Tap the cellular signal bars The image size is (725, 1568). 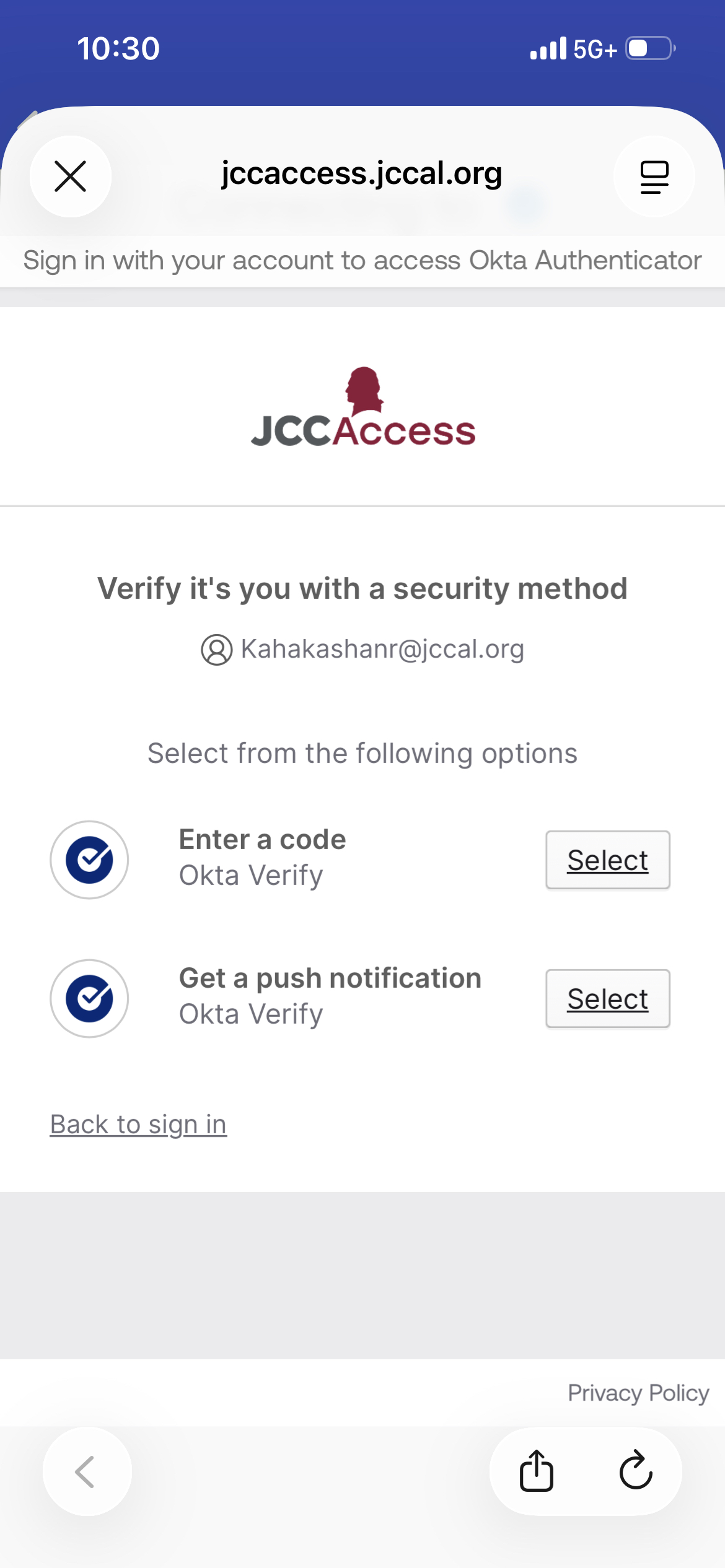[548, 48]
